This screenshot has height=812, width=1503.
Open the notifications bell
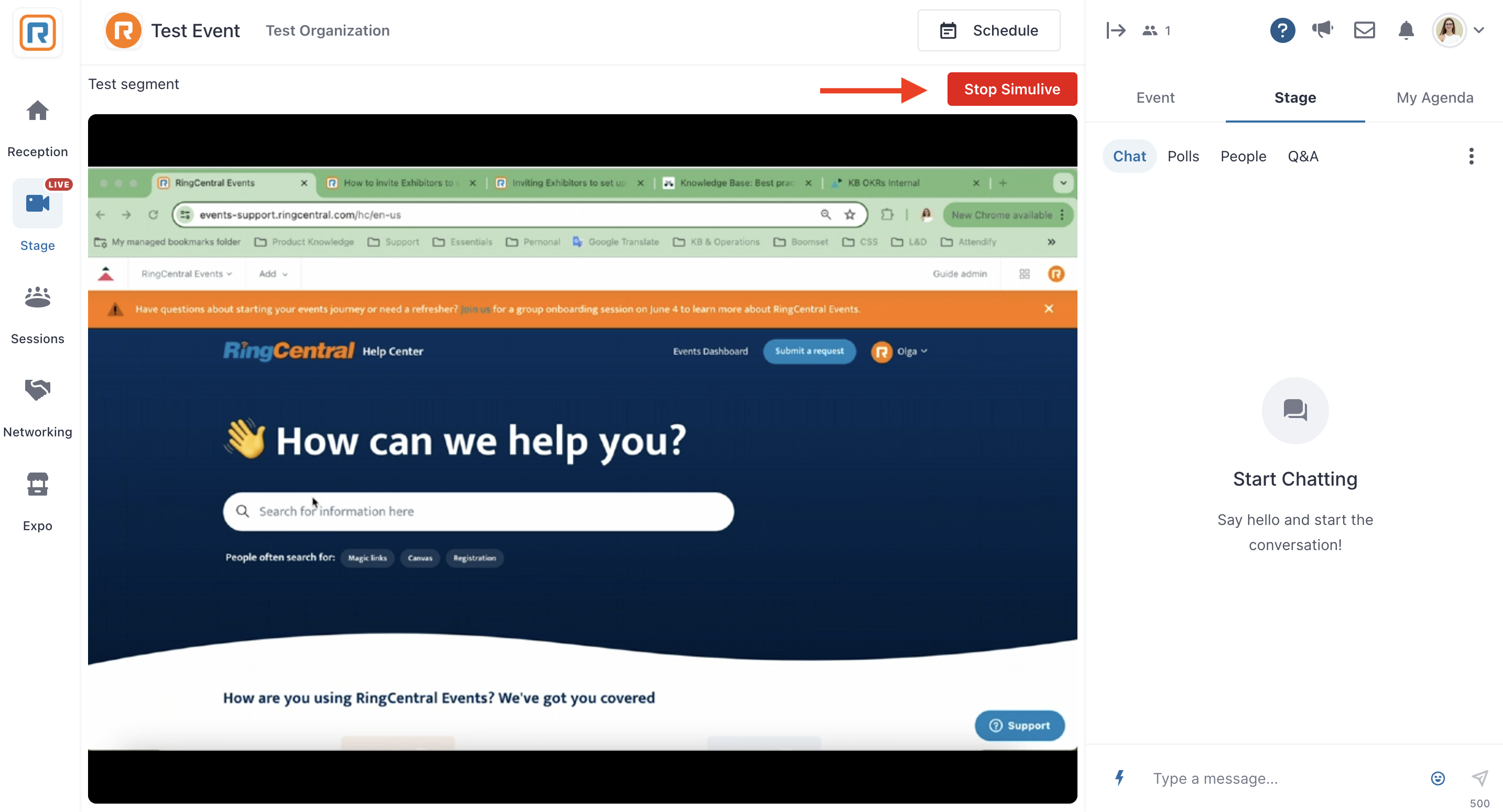click(1406, 30)
